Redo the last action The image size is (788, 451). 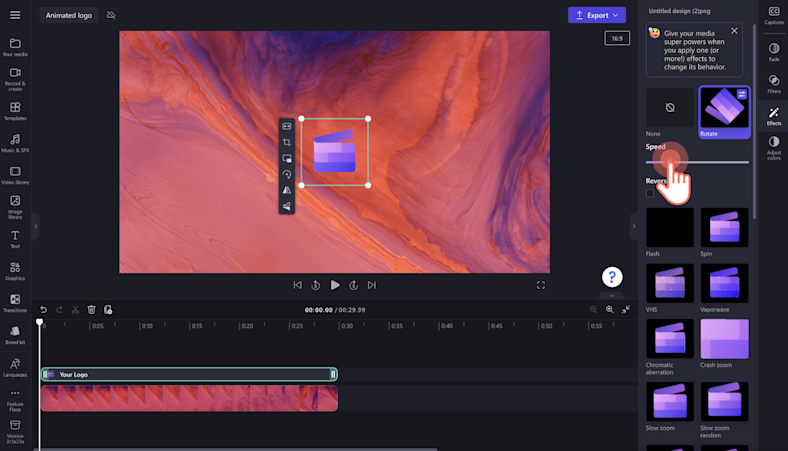tap(59, 310)
